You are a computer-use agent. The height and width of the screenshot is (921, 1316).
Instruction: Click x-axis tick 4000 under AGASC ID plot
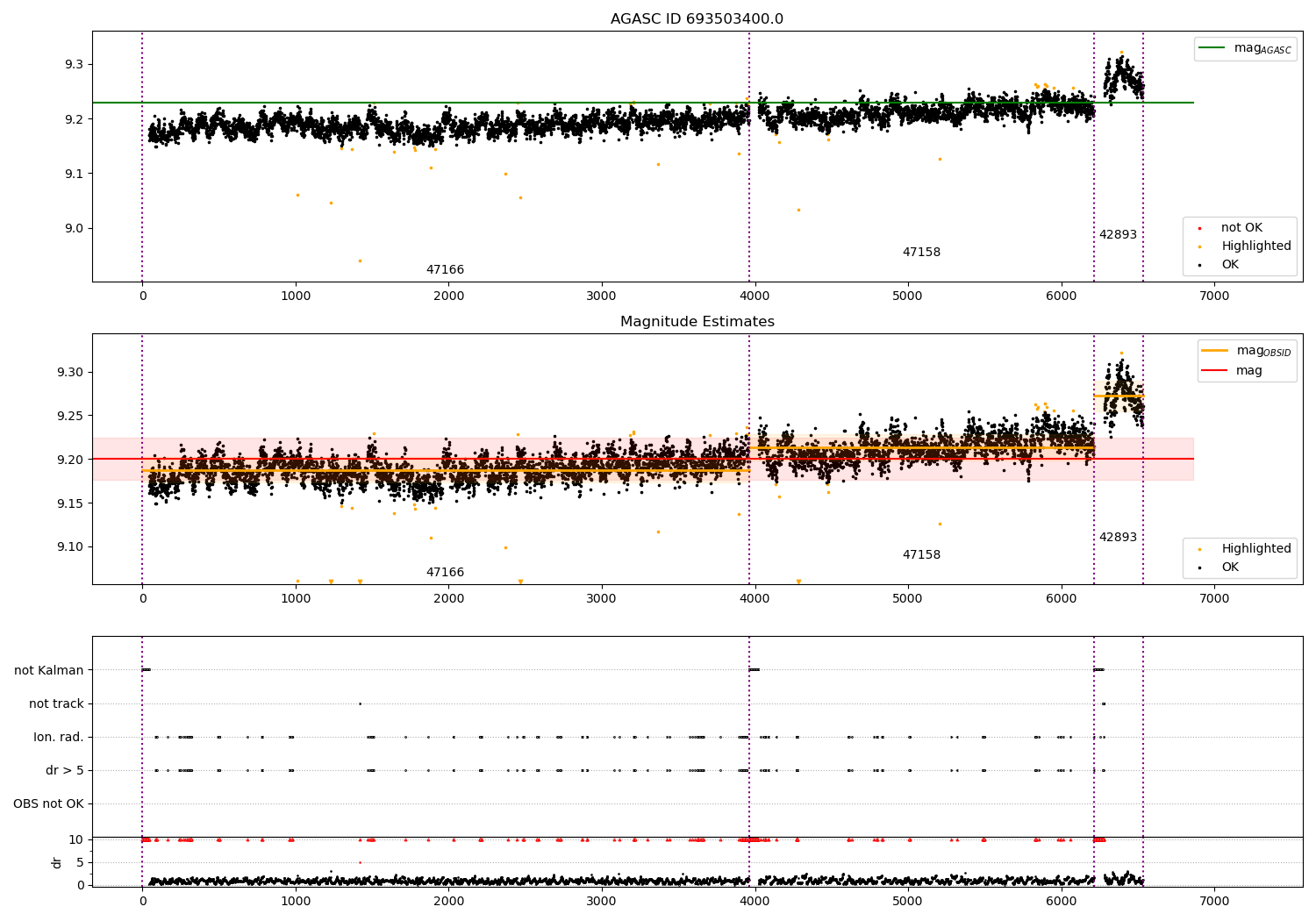(755, 296)
